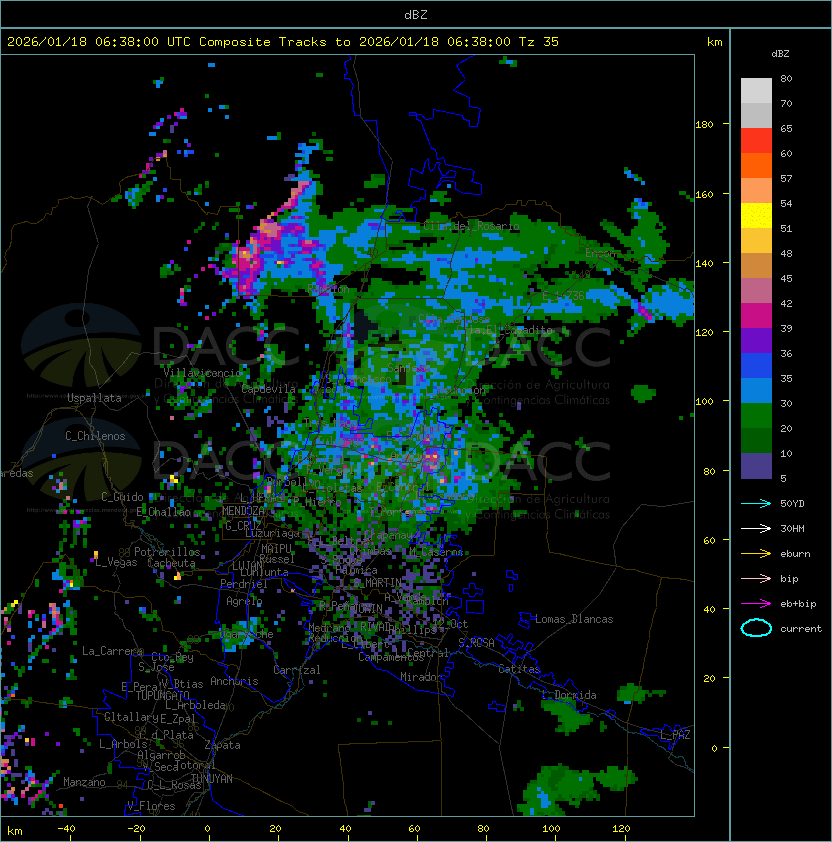Click the 'Anchoris' map label
Viewport: 832px width, 842px height.
point(234,681)
